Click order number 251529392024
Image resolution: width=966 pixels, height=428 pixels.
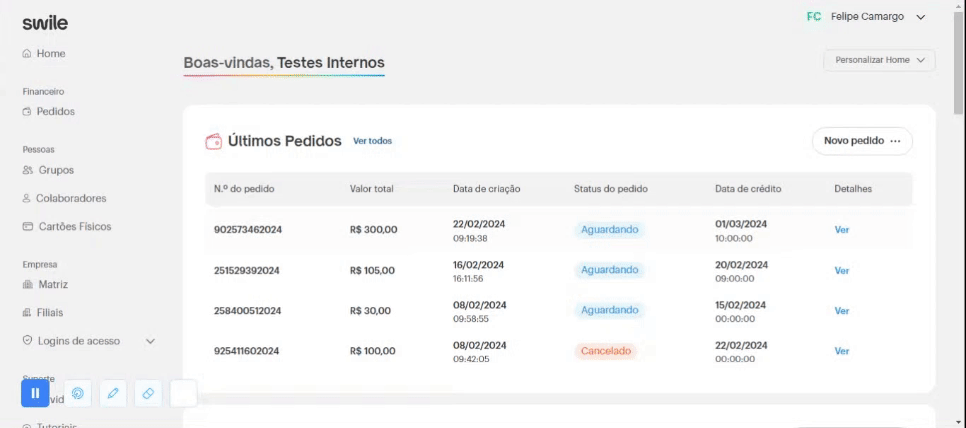(246, 270)
